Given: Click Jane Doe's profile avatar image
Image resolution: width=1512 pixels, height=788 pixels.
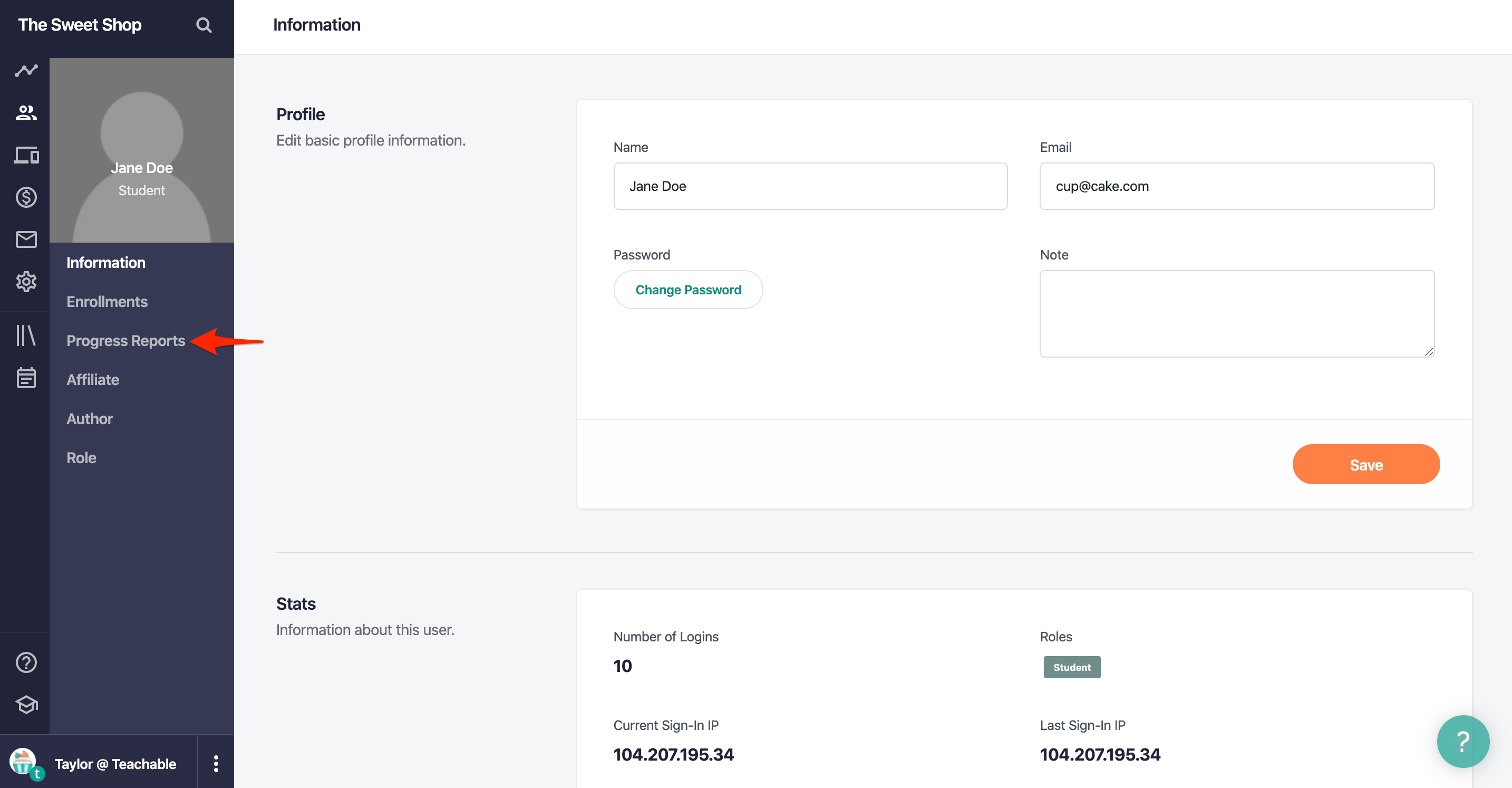Looking at the screenshot, I should (x=141, y=150).
